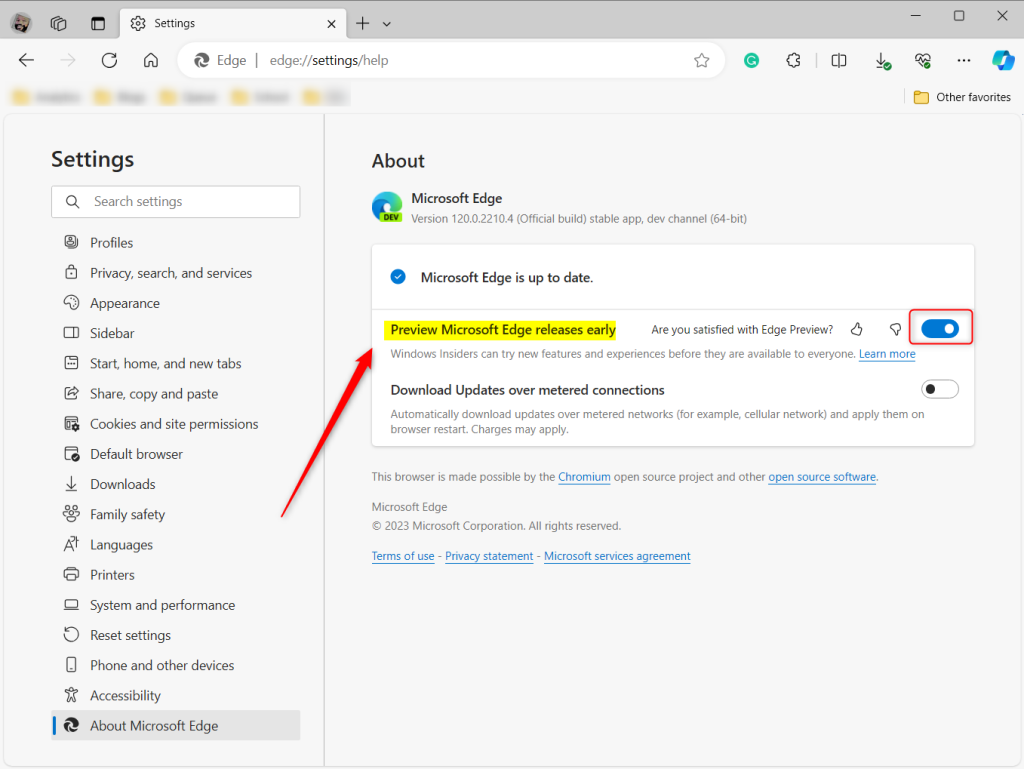The image size is (1024, 769).
Task: Open the Extensions puzzle icon
Action: (793, 61)
